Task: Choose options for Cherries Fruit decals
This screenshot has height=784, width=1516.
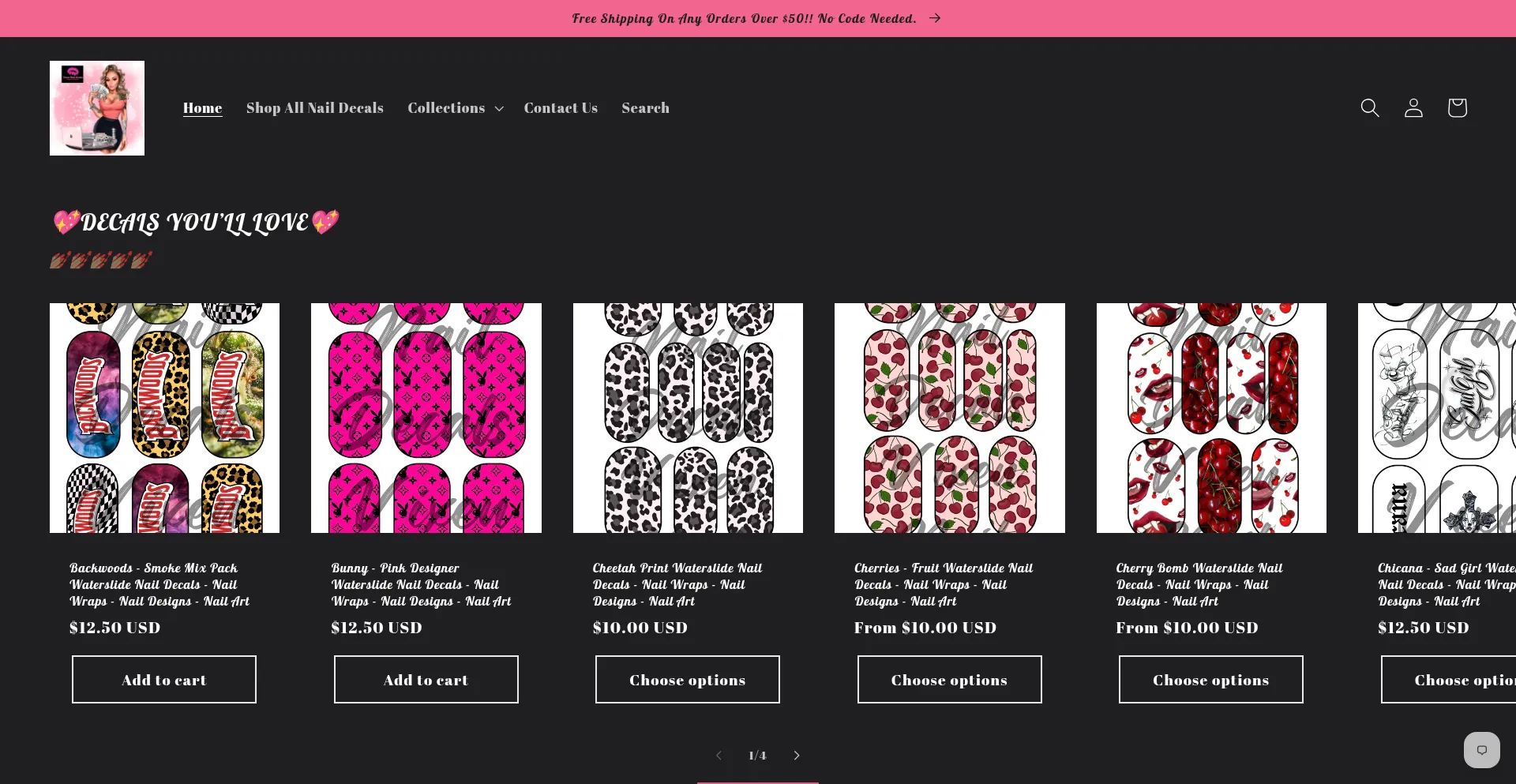Action: pos(950,680)
